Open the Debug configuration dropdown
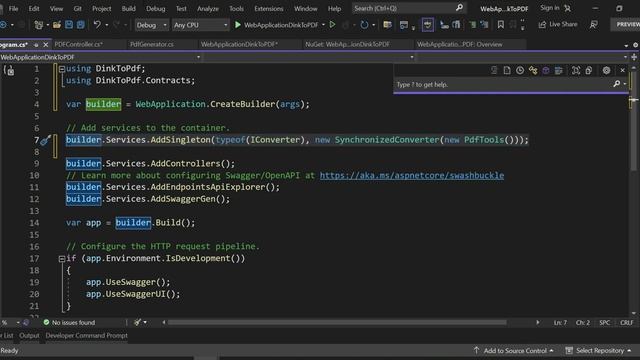640x360 pixels. (x=151, y=25)
